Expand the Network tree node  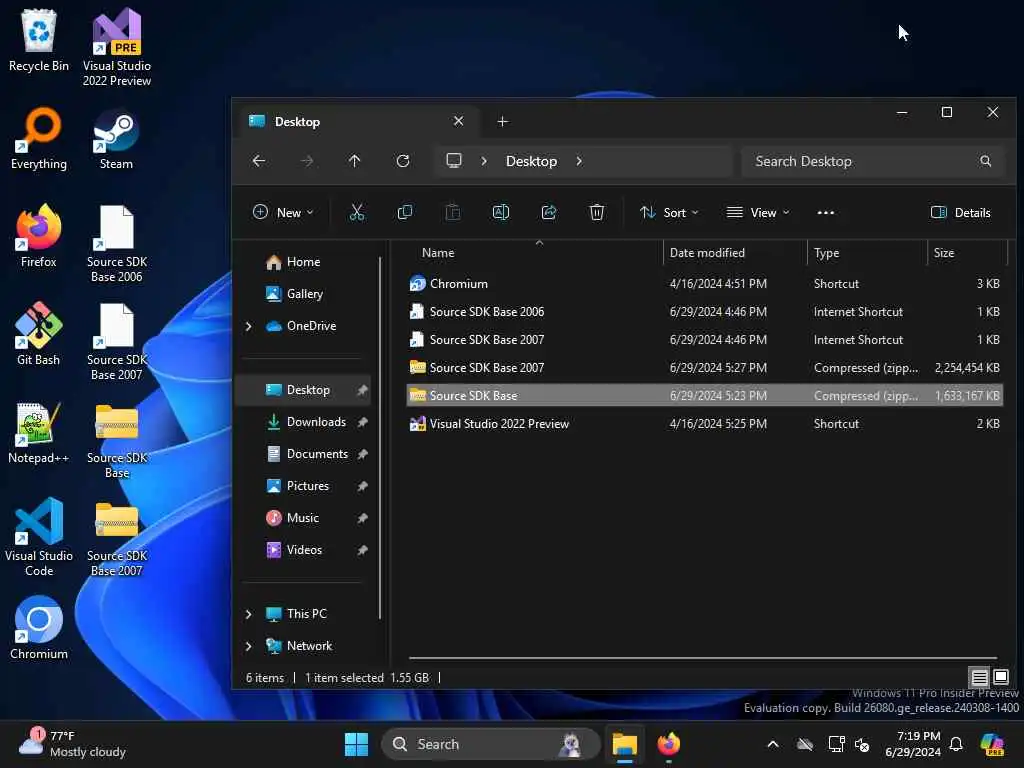248,646
